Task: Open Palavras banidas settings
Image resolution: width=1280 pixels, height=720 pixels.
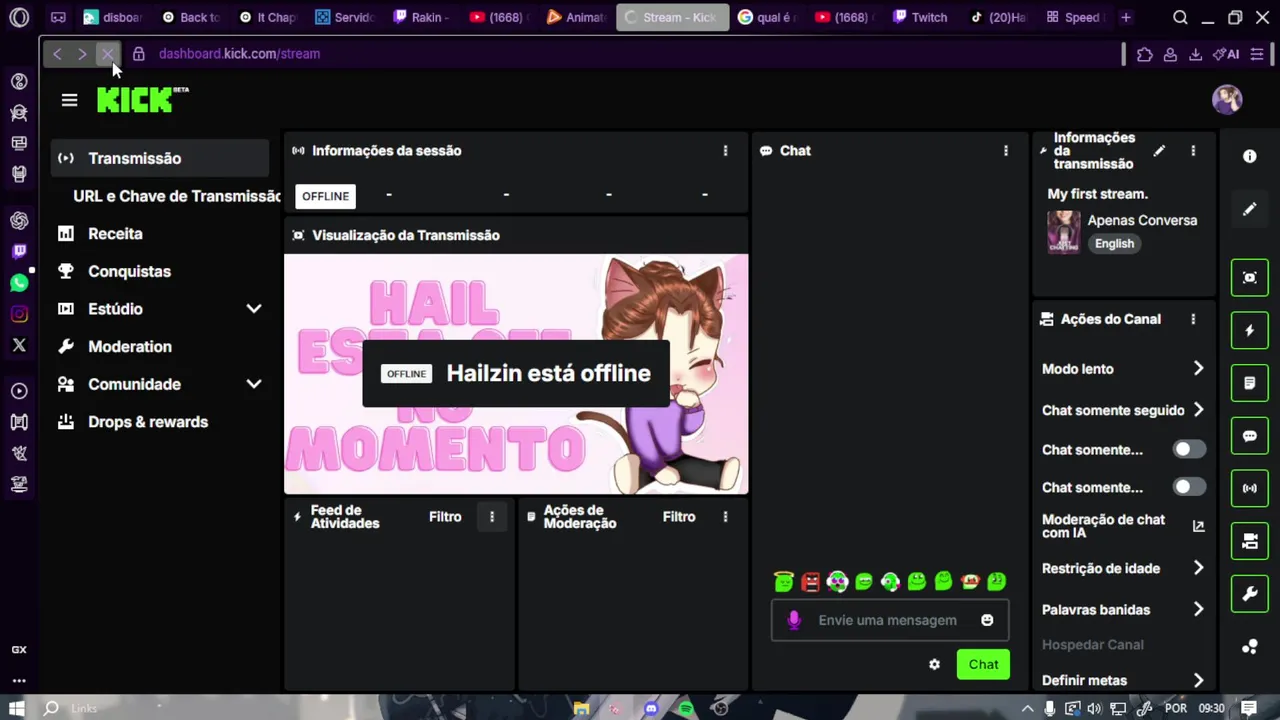Action: click(x=1123, y=610)
